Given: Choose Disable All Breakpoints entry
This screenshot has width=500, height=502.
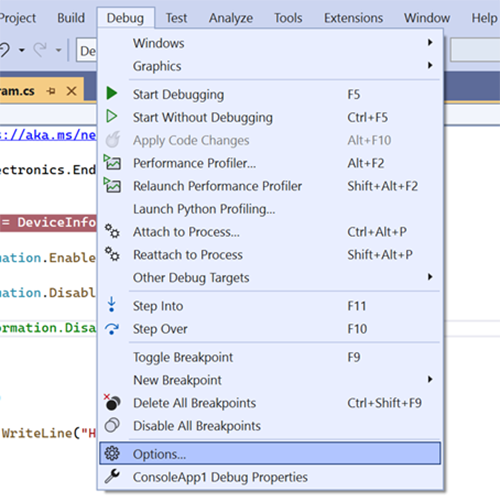Looking at the screenshot, I should [x=270, y=426].
